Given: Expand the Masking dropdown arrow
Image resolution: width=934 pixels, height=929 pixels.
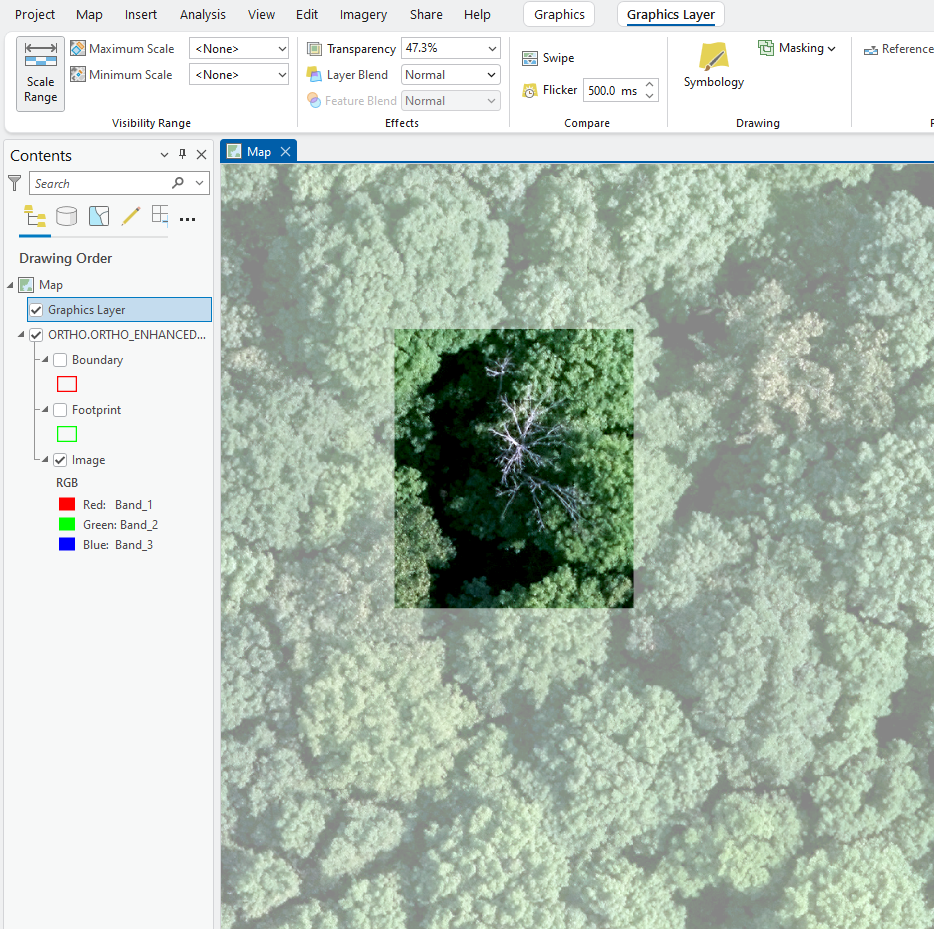Looking at the screenshot, I should pos(832,48).
